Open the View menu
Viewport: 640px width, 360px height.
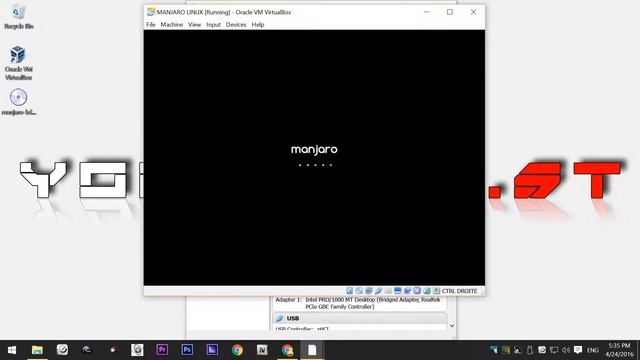point(194,24)
